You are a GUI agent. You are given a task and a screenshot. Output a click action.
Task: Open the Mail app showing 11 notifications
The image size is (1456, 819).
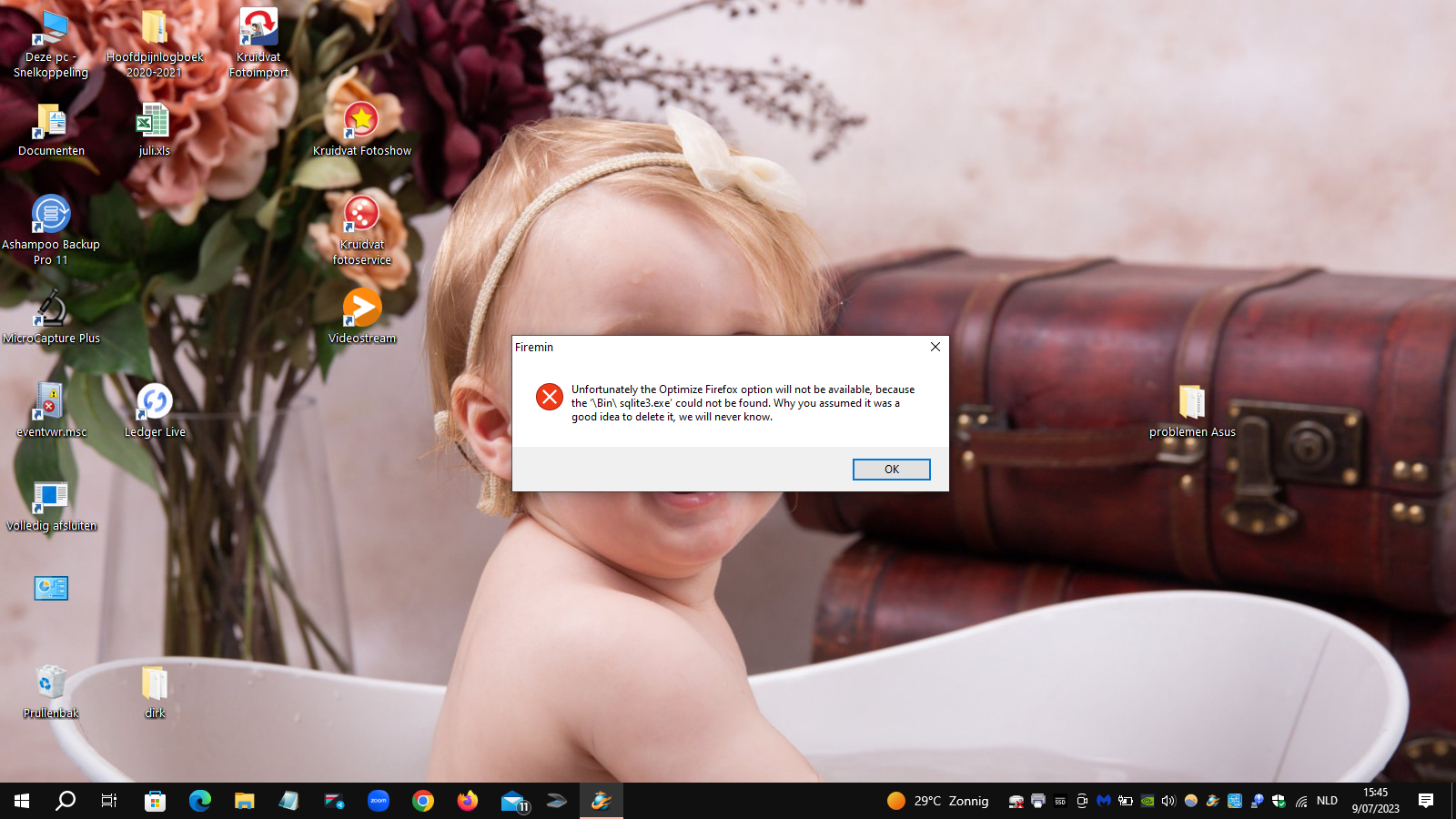(x=512, y=801)
